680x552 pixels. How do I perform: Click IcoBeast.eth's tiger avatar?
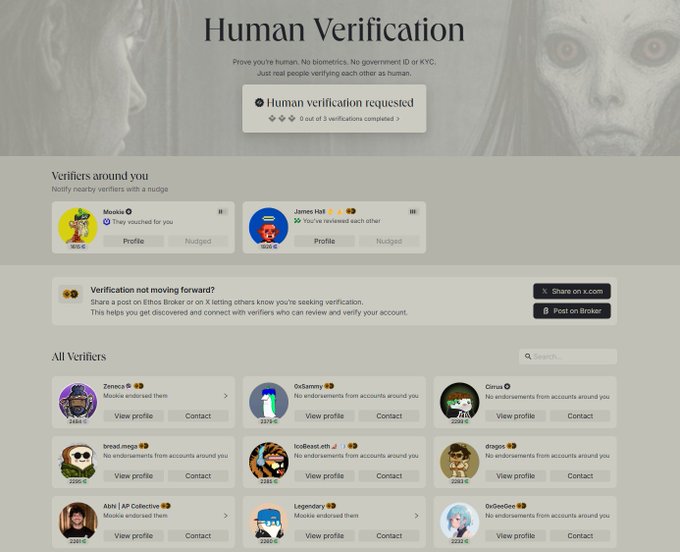click(268, 461)
